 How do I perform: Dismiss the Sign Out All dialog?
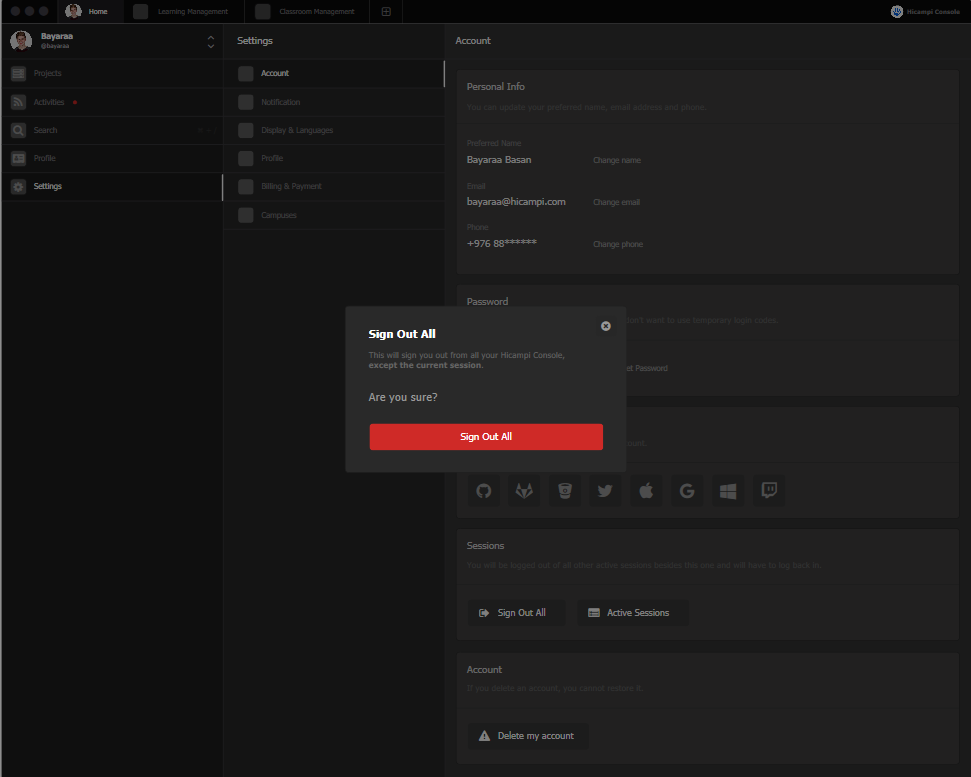pos(605,325)
